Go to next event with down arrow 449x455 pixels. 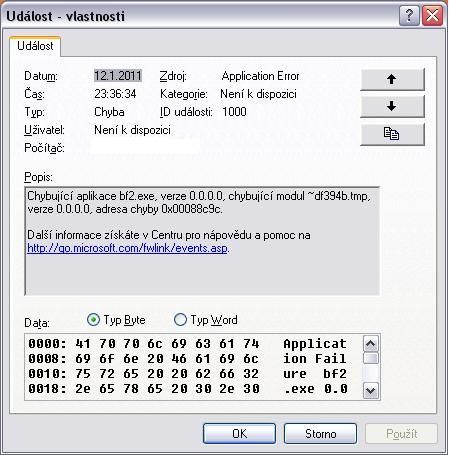click(392, 106)
